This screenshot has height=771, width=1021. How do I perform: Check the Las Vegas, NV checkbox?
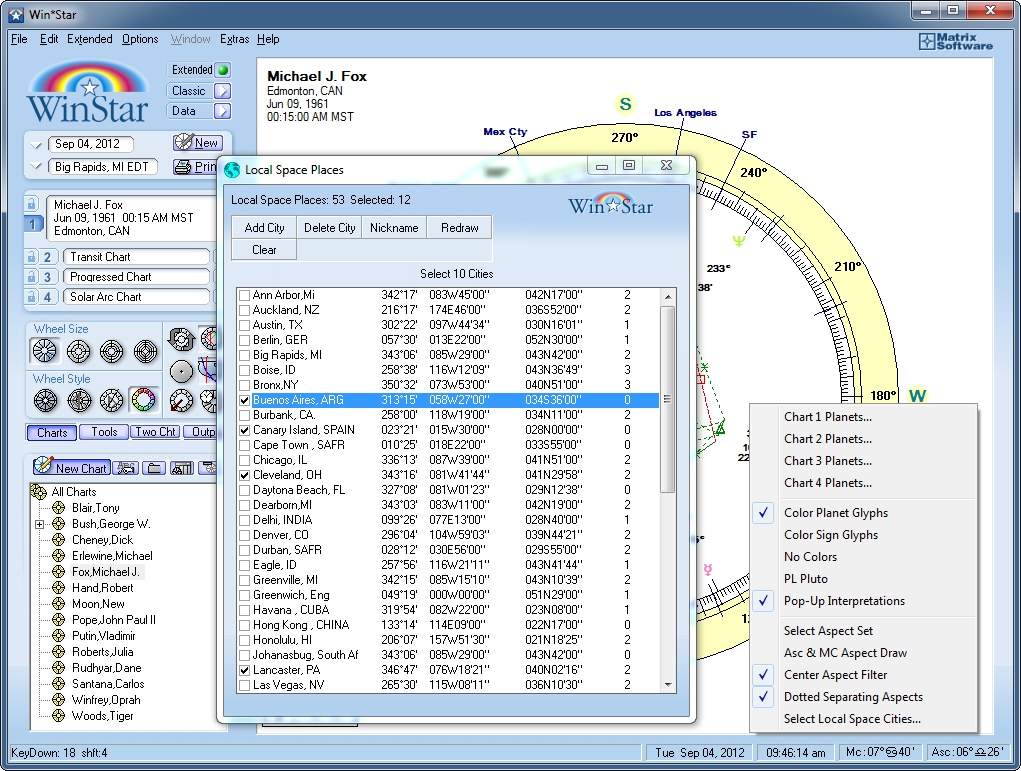click(244, 684)
